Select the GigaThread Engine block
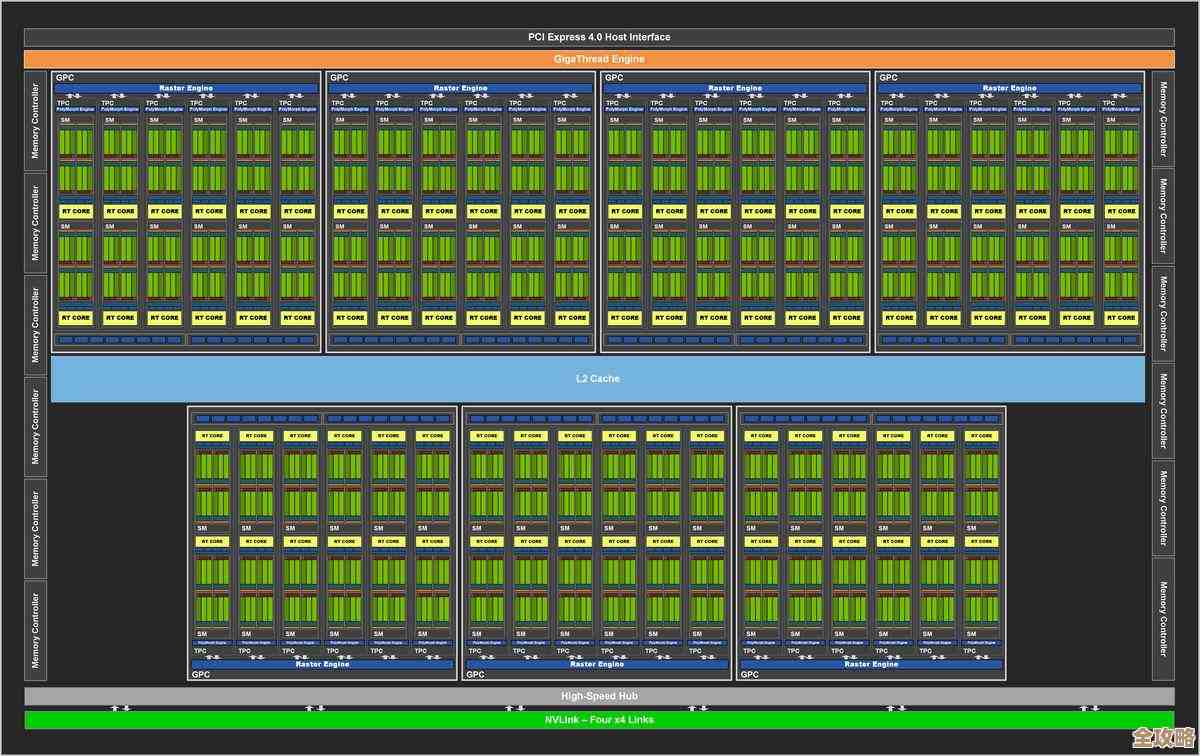 coord(600,58)
